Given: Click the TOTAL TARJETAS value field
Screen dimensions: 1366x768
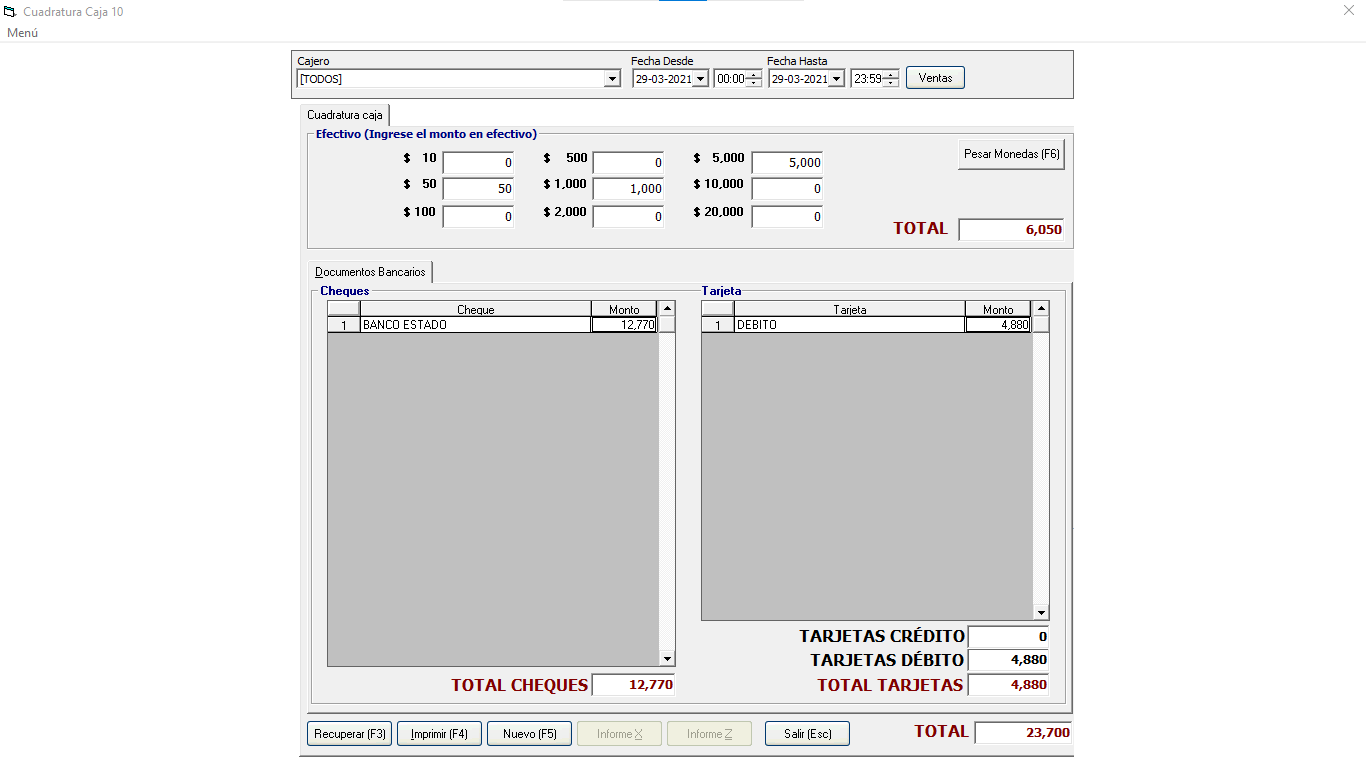Looking at the screenshot, I should (1009, 685).
